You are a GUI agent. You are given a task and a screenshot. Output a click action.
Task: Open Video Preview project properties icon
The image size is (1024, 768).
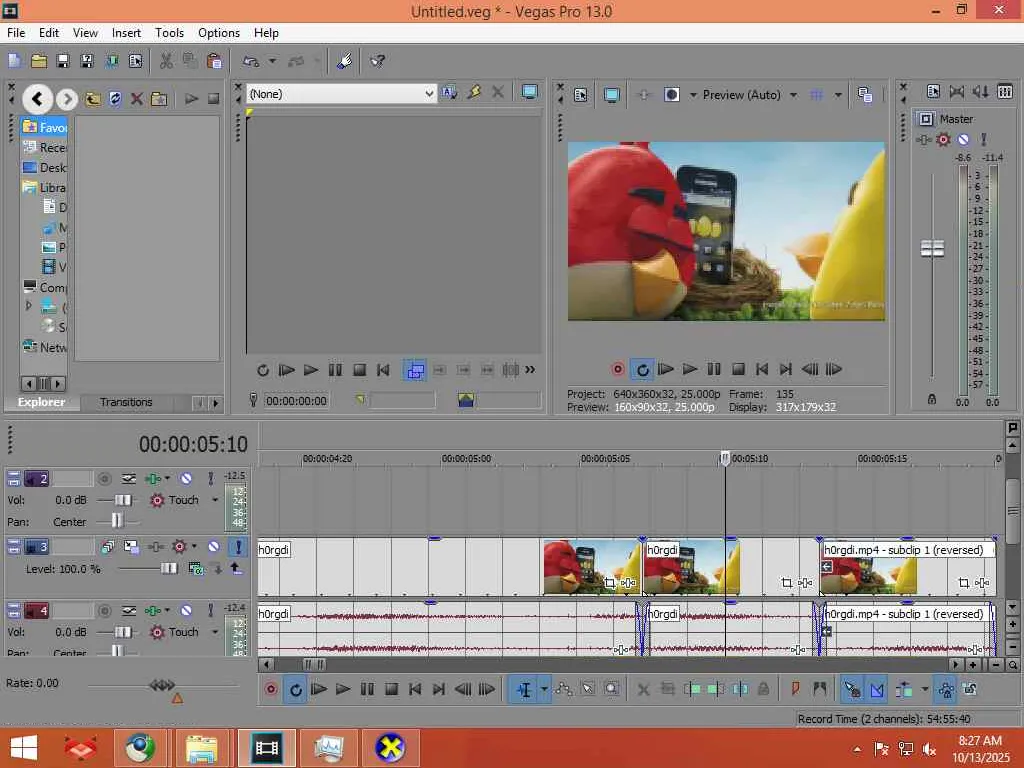click(x=580, y=95)
